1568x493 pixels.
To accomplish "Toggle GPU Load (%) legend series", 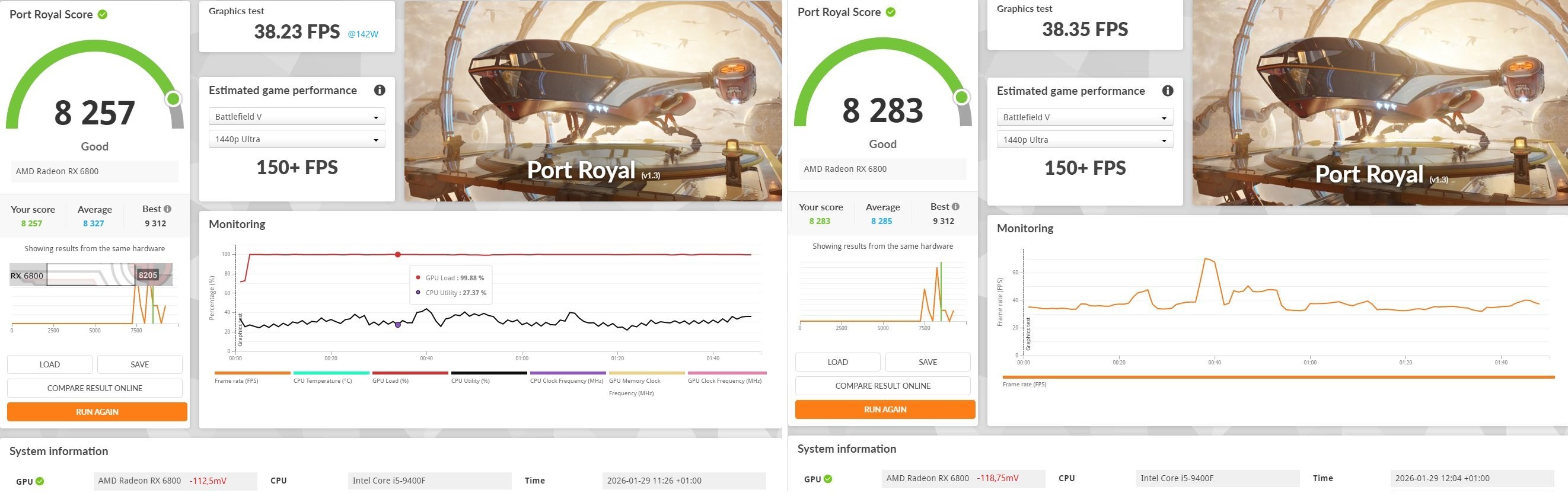I will pos(410,377).
